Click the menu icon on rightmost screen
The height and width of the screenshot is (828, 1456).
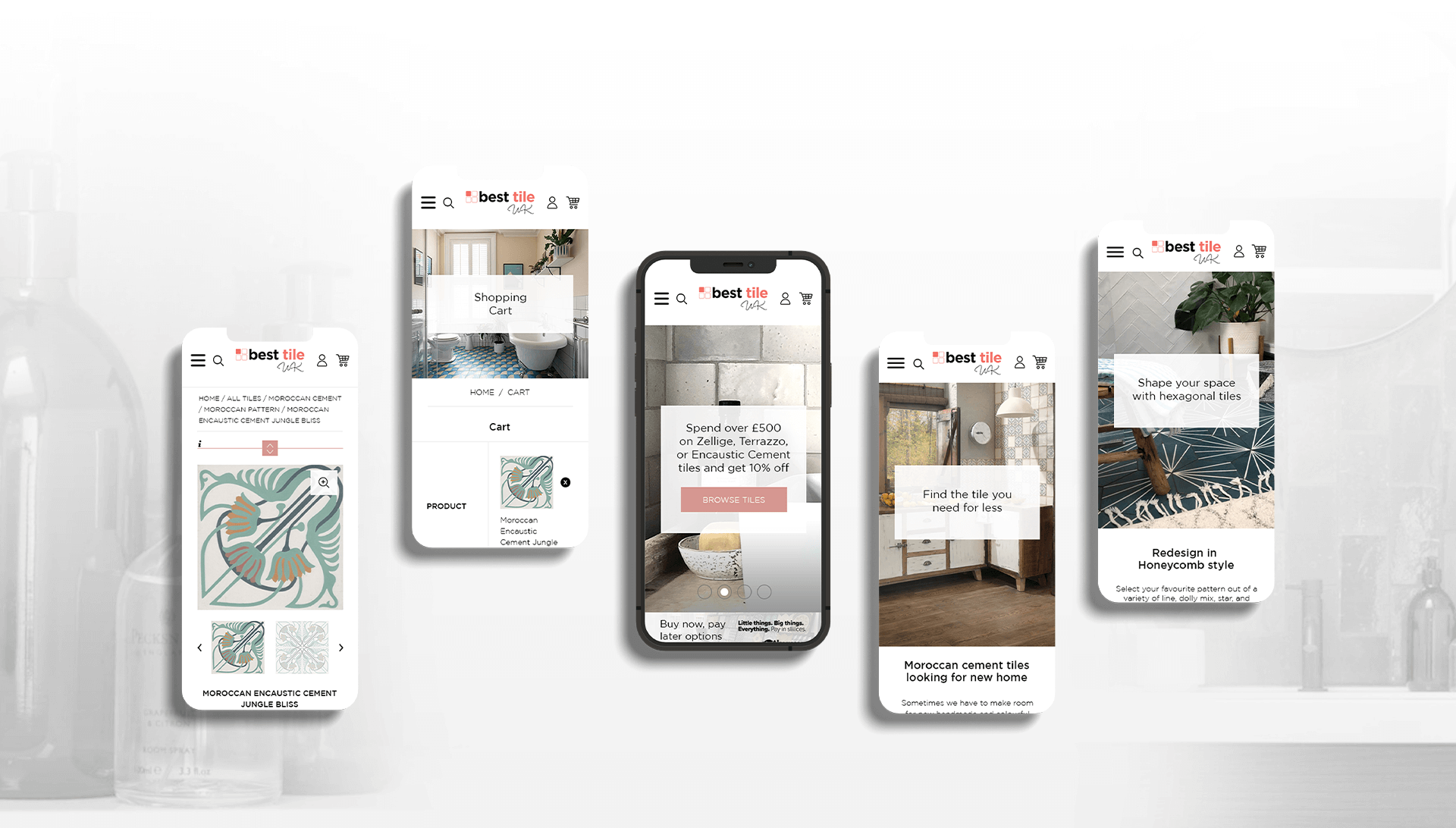click(x=1114, y=251)
